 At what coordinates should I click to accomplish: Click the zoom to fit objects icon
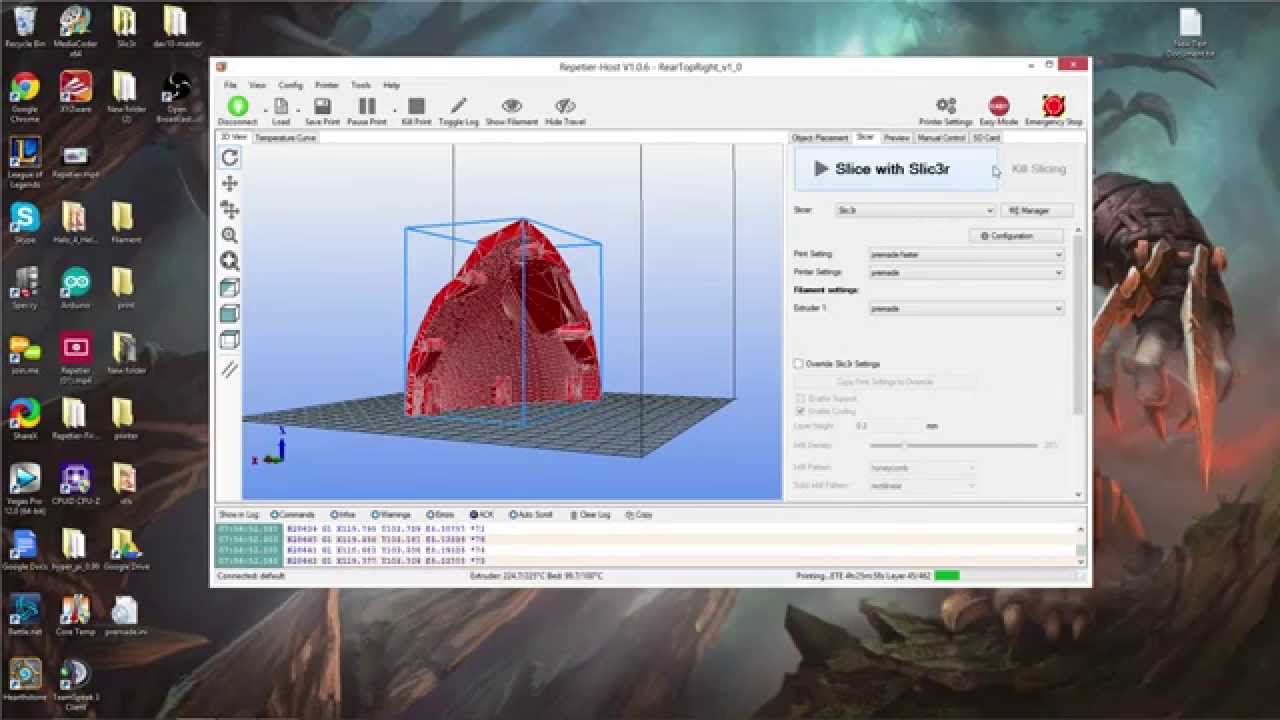tap(230, 262)
